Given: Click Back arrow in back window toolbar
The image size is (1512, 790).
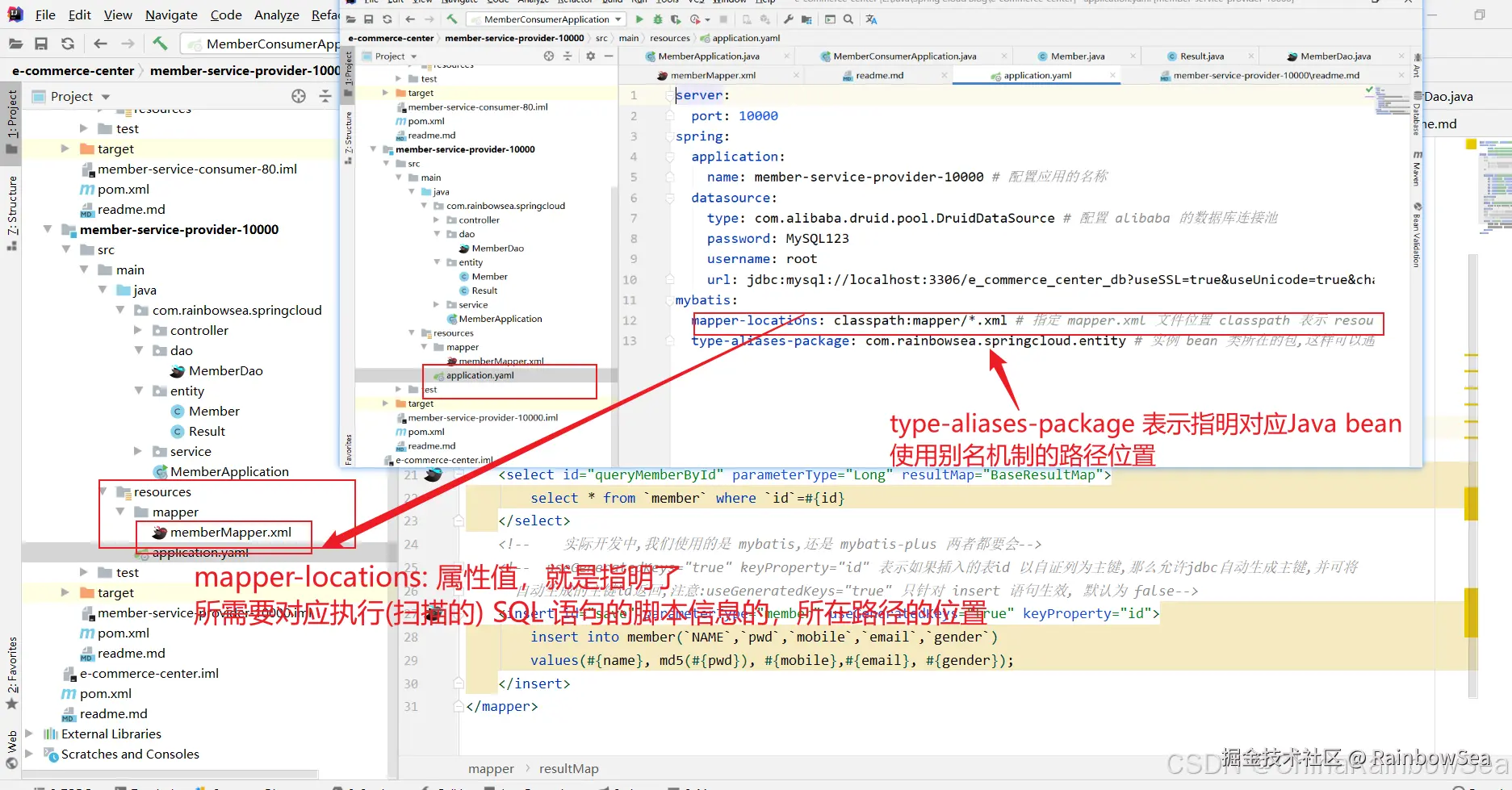Looking at the screenshot, I should tap(101, 44).
